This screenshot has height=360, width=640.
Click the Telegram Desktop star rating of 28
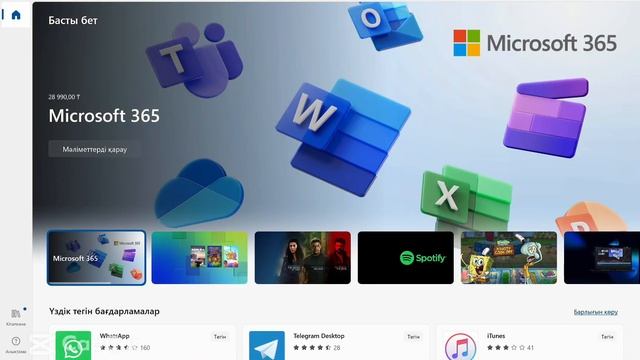[317, 348]
